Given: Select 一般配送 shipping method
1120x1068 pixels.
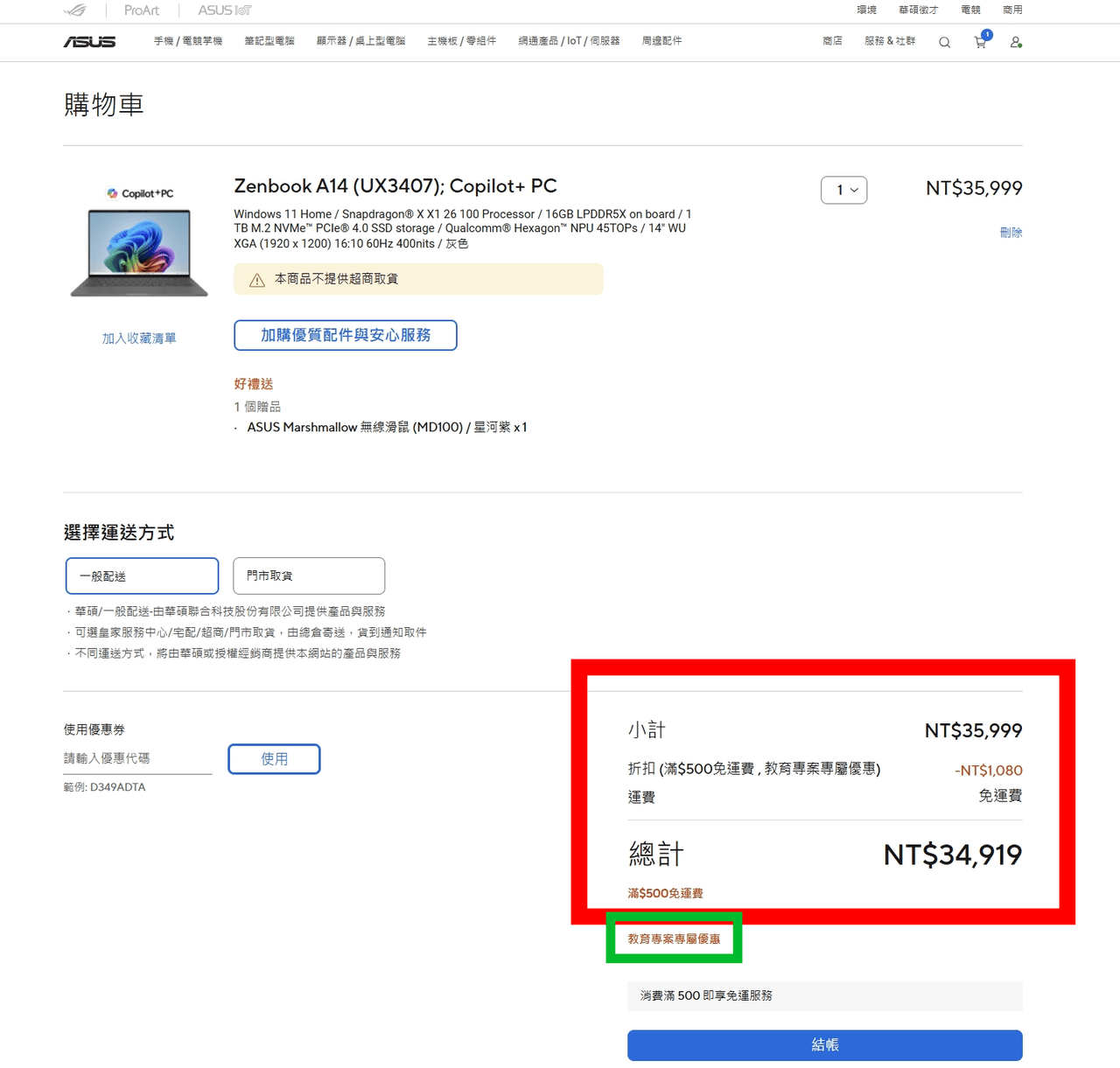Looking at the screenshot, I should [x=142, y=576].
